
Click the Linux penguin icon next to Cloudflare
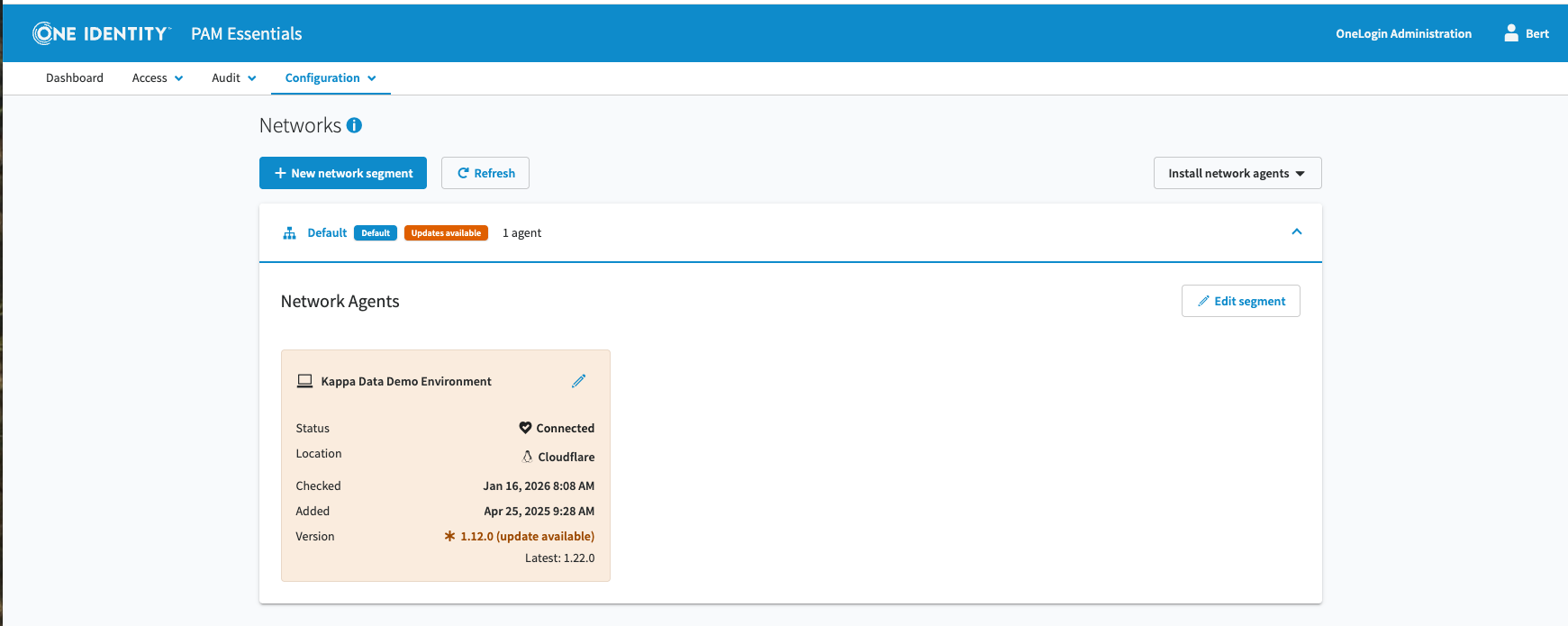(528, 457)
